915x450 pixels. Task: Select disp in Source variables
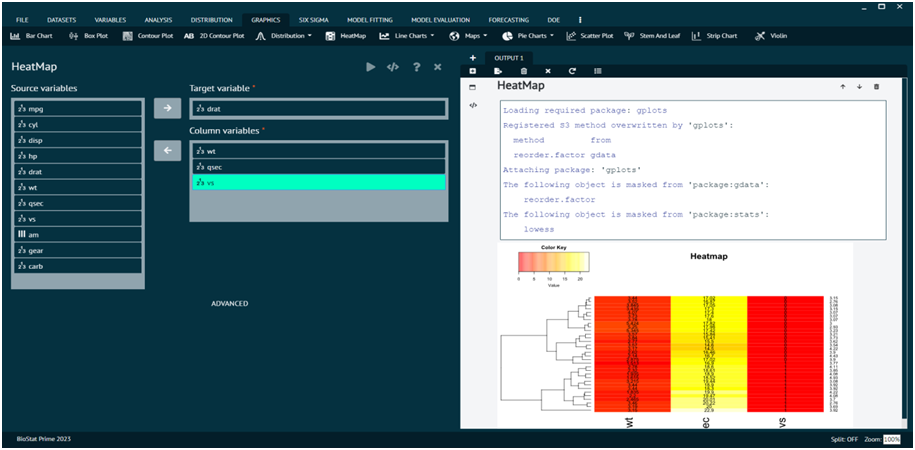pos(78,140)
